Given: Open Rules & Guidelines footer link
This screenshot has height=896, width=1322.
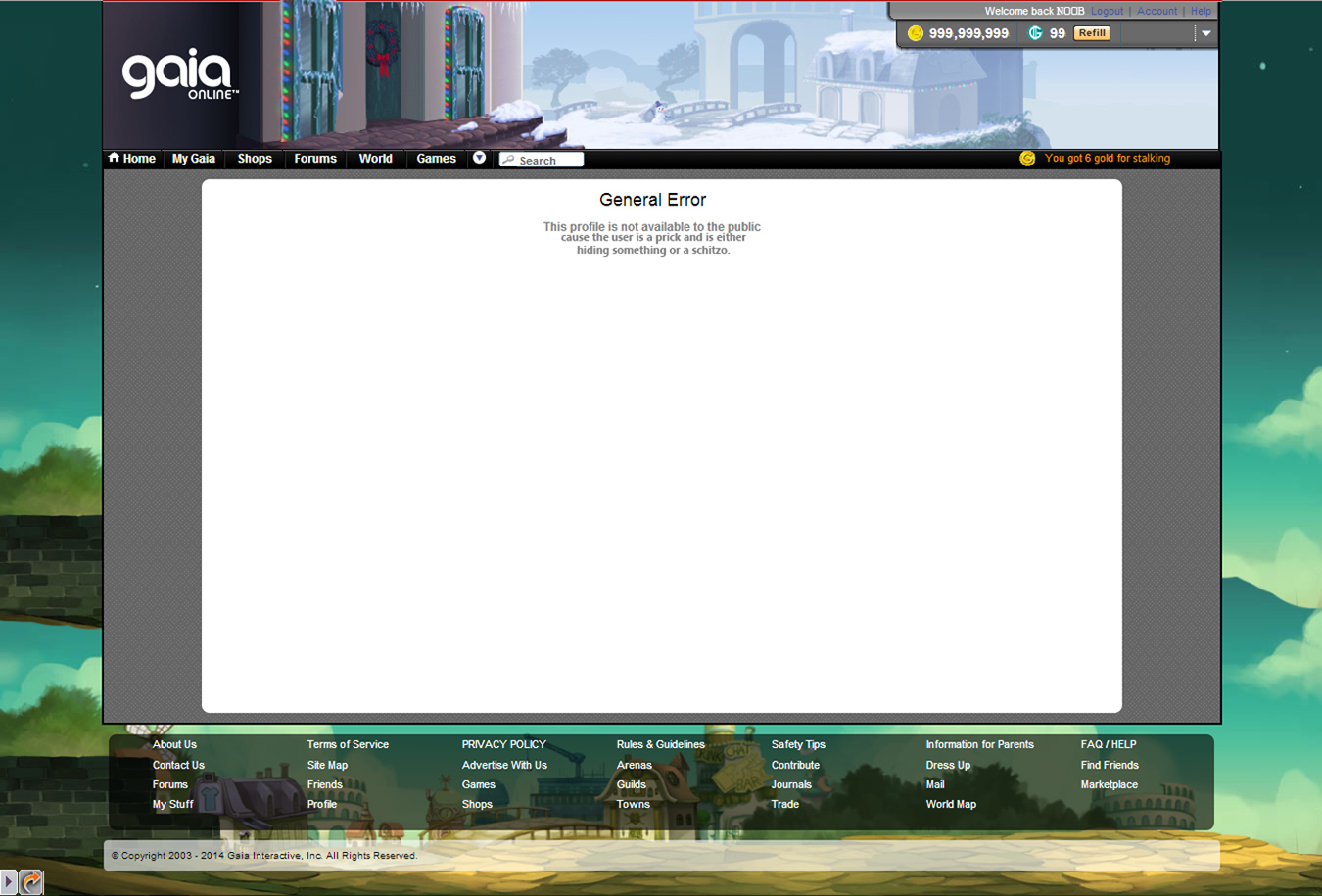Looking at the screenshot, I should pyautogui.click(x=660, y=744).
